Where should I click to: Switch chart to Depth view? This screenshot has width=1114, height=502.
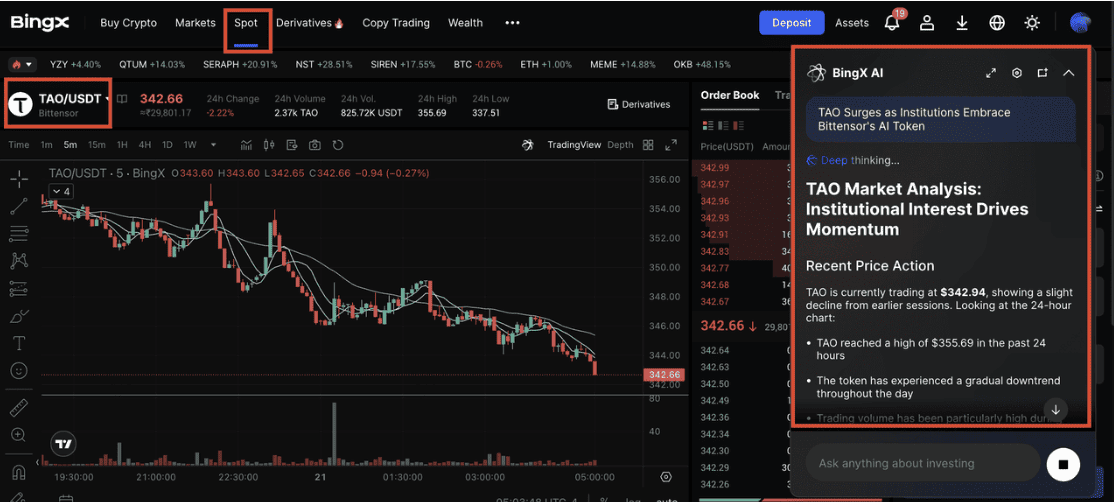point(620,145)
